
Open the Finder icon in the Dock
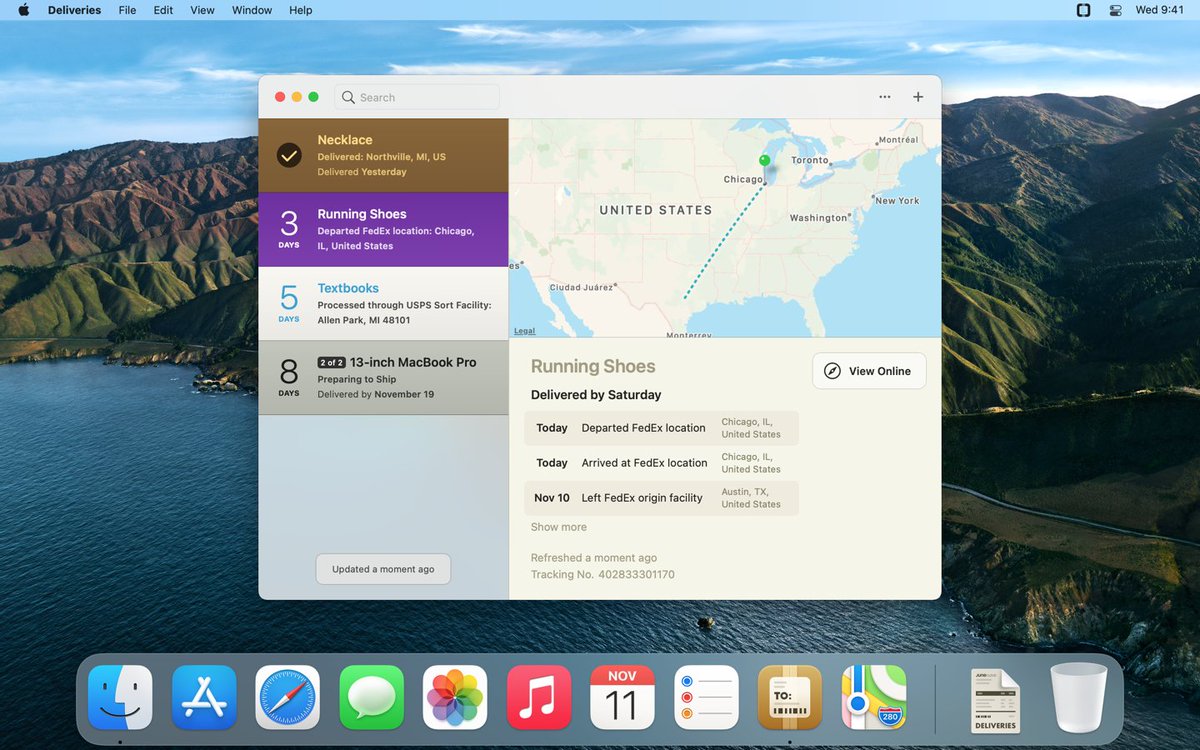tap(120, 697)
